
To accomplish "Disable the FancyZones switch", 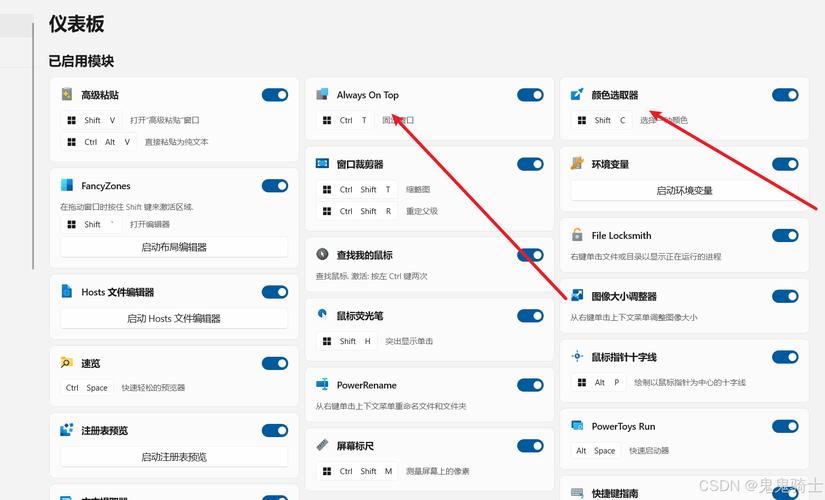I will 275,185.
